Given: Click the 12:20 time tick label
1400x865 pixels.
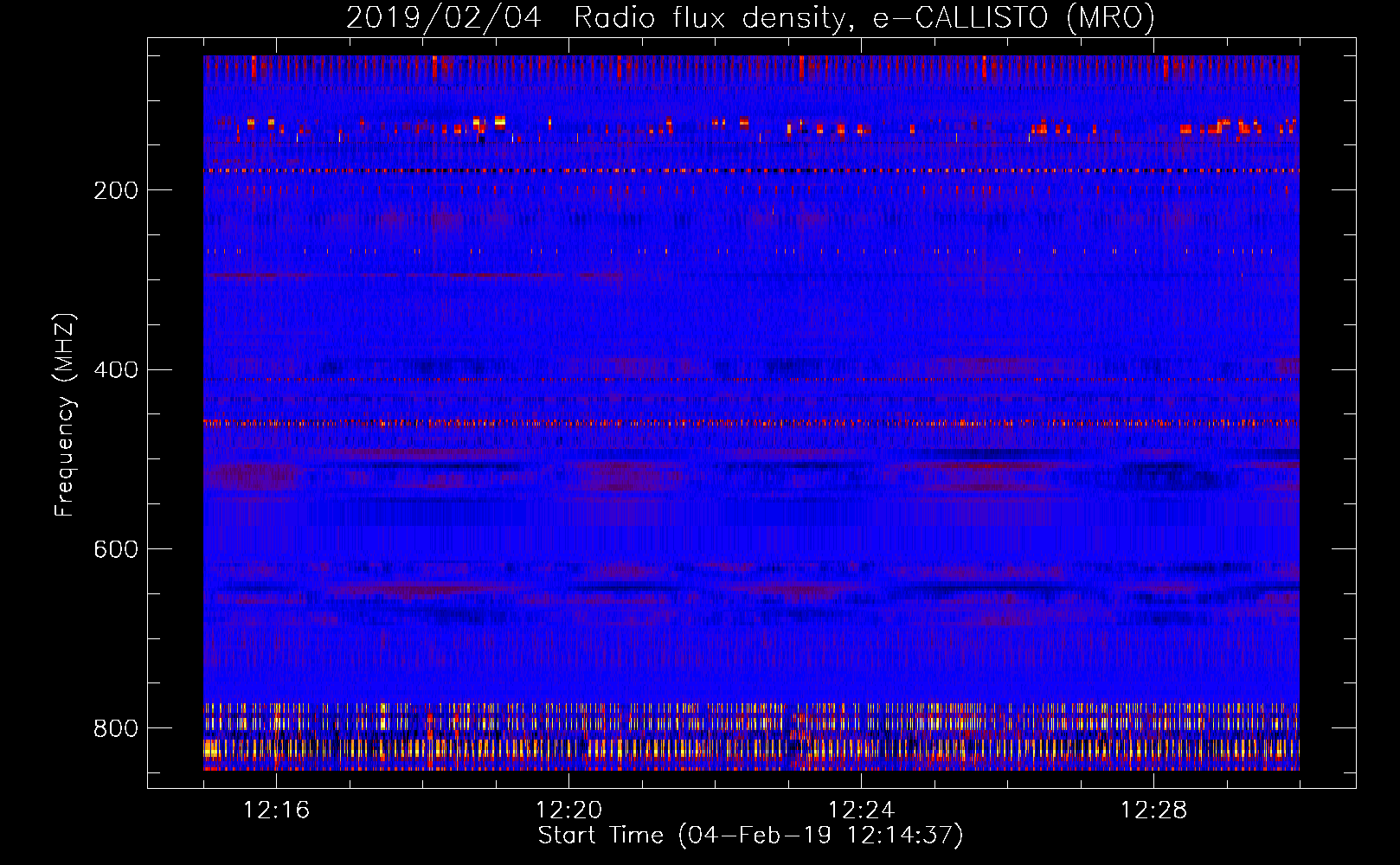Looking at the screenshot, I should [568, 811].
